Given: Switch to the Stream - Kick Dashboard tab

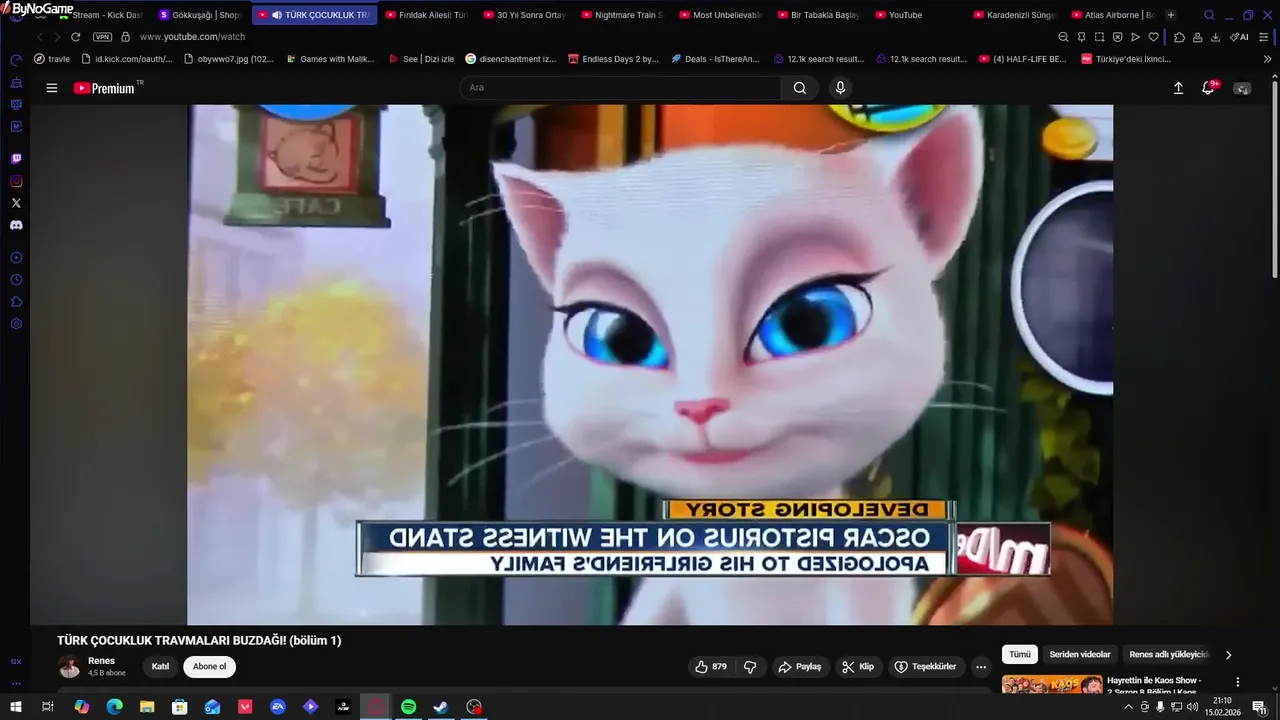Looking at the screenshot, I should pos(100,15).
